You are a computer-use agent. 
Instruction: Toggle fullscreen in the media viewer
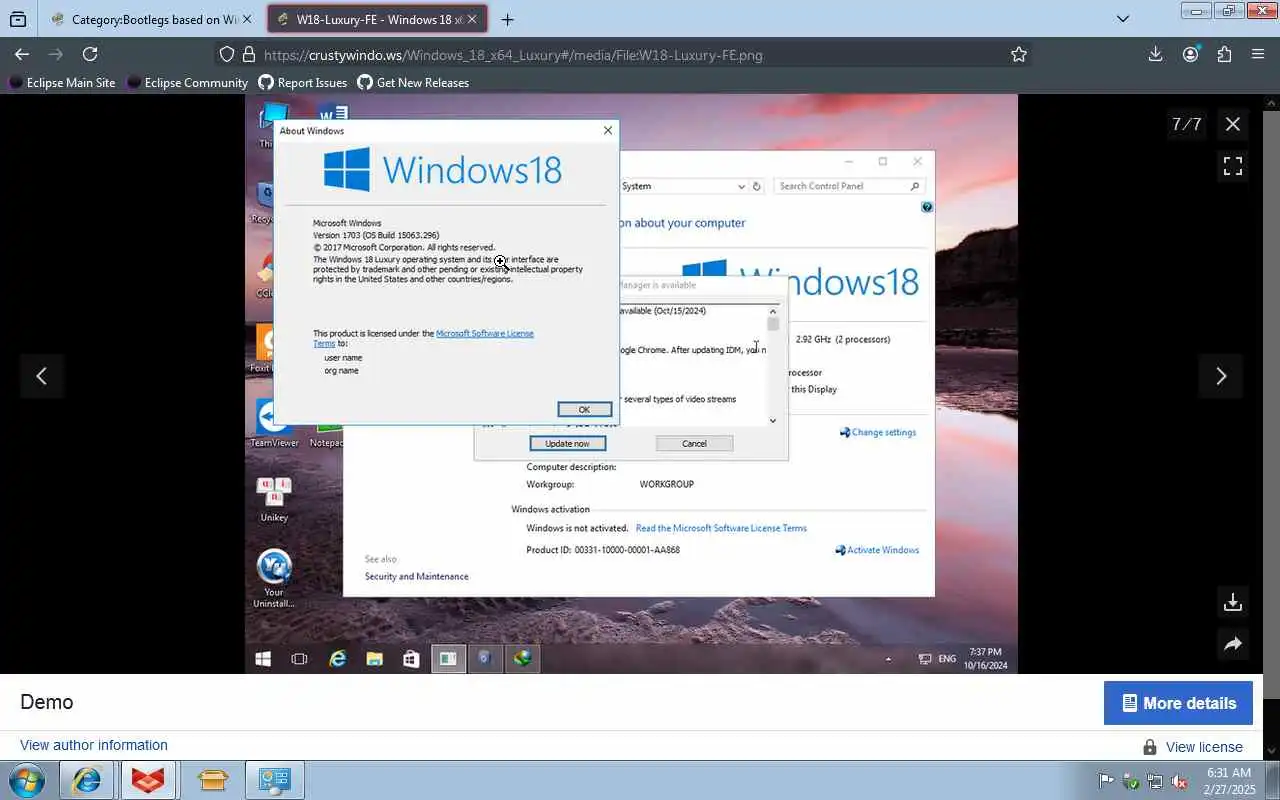[x=1233, y=167]
